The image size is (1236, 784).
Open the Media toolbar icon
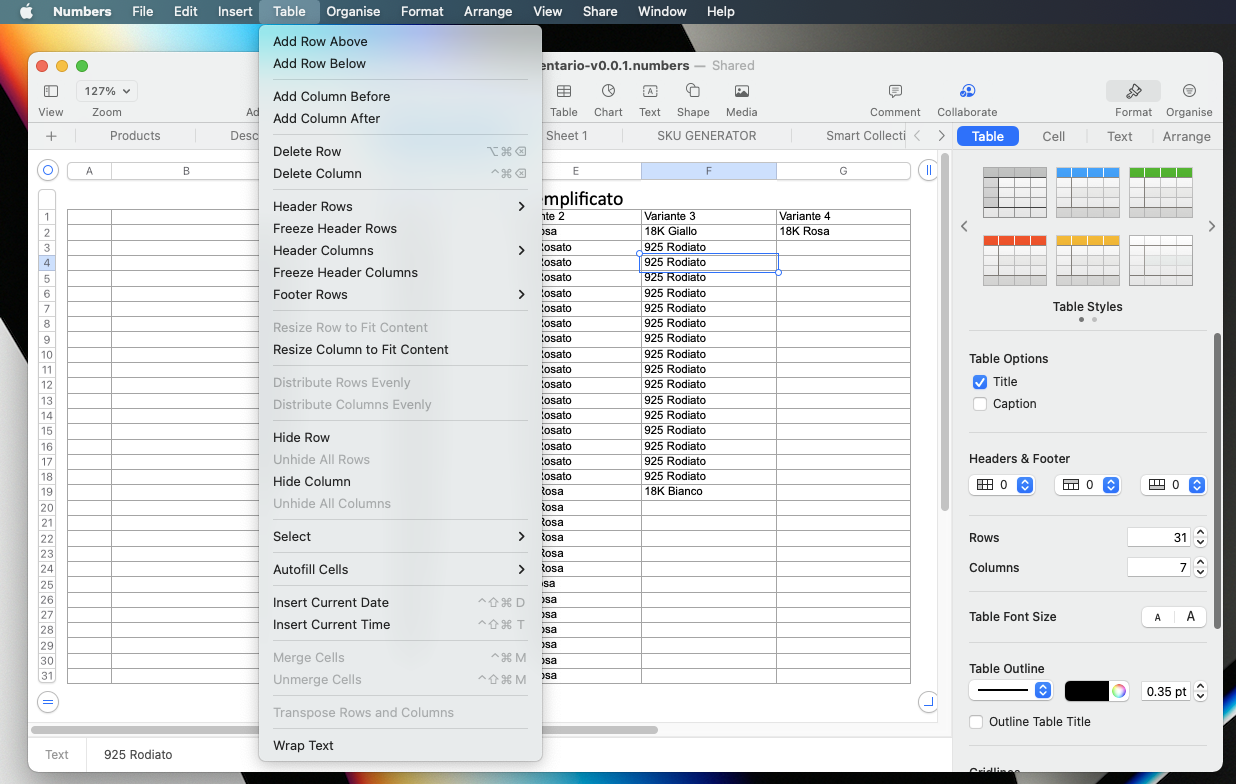pos(741,91)
